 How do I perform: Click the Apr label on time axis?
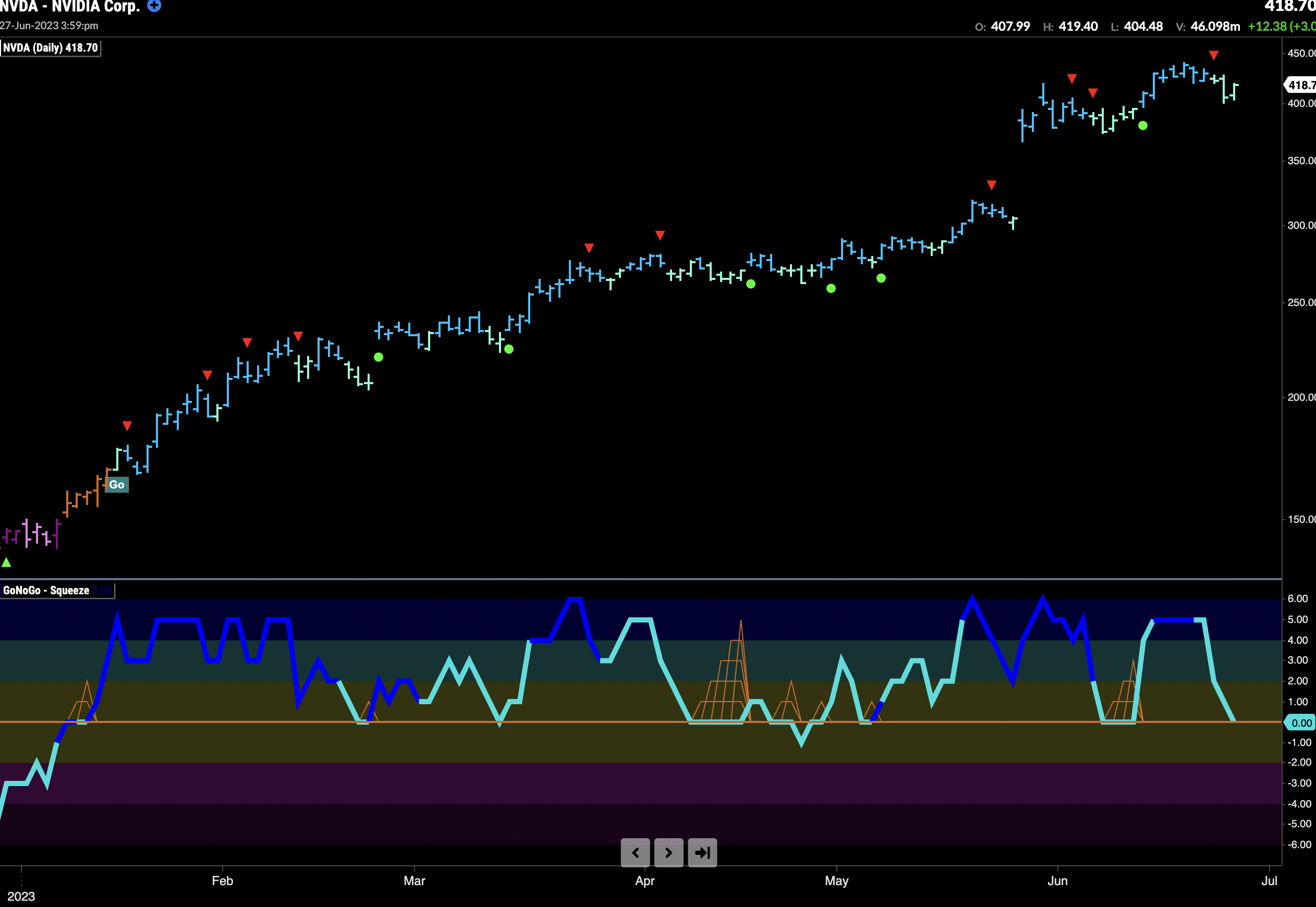[x=644, y=881]
